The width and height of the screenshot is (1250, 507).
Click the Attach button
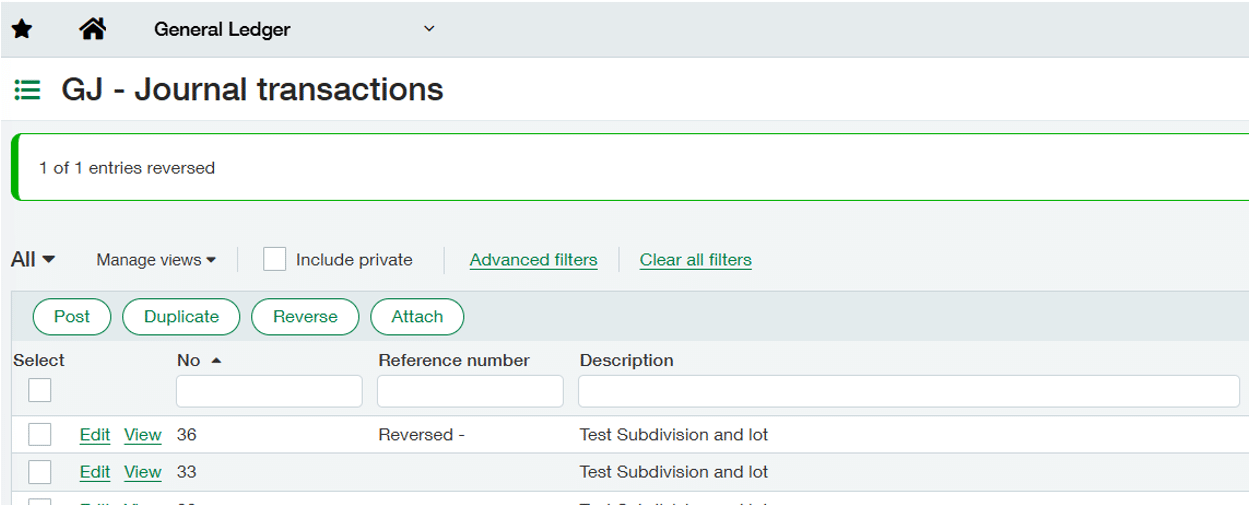pos(417,317)
